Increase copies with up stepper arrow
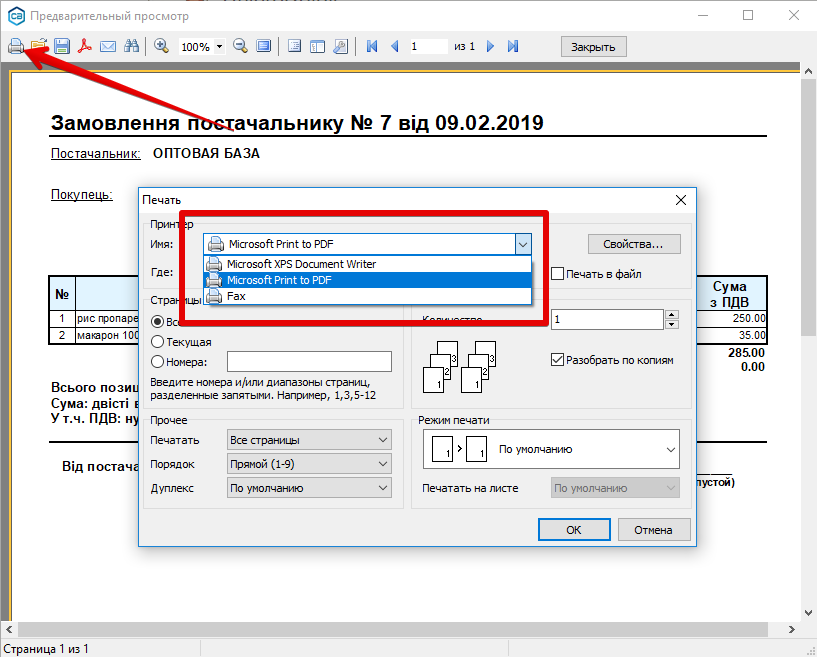The image size is (817, 657). 672,315
